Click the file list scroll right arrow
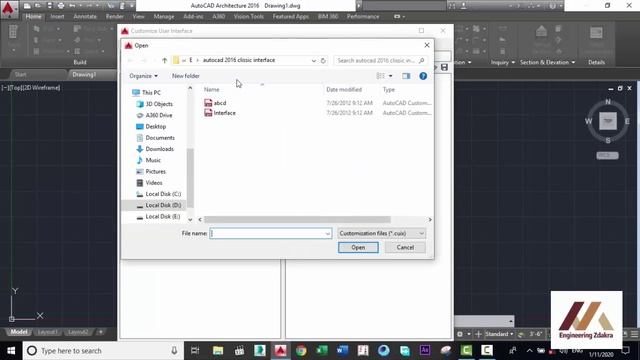 pos(430,220)
